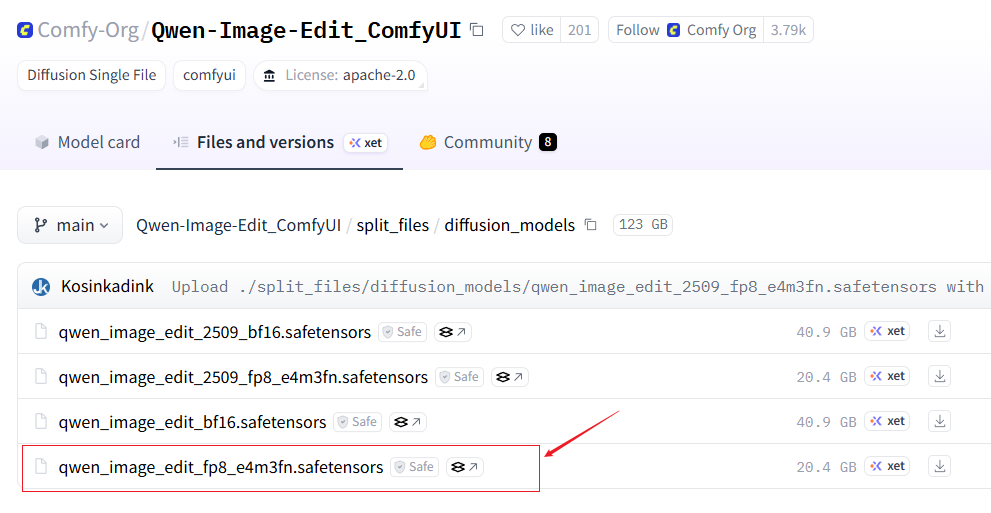Click the 40.9 GB size of 2509_bf16 file
The height and width of the screenshot is (513, 991).
coord(826,332)
